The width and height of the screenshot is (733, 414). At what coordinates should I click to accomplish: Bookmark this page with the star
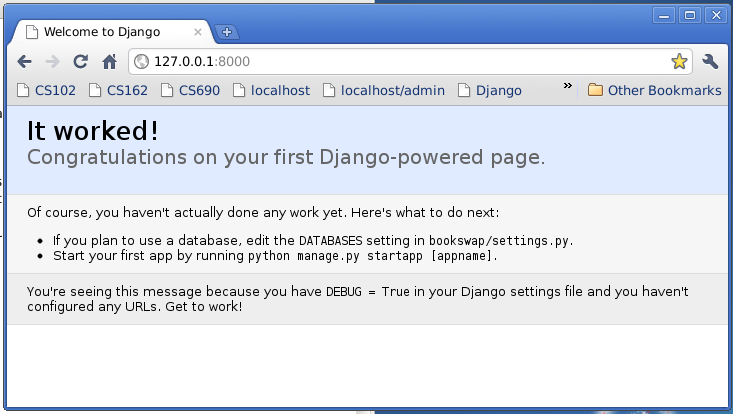point(679,61)
